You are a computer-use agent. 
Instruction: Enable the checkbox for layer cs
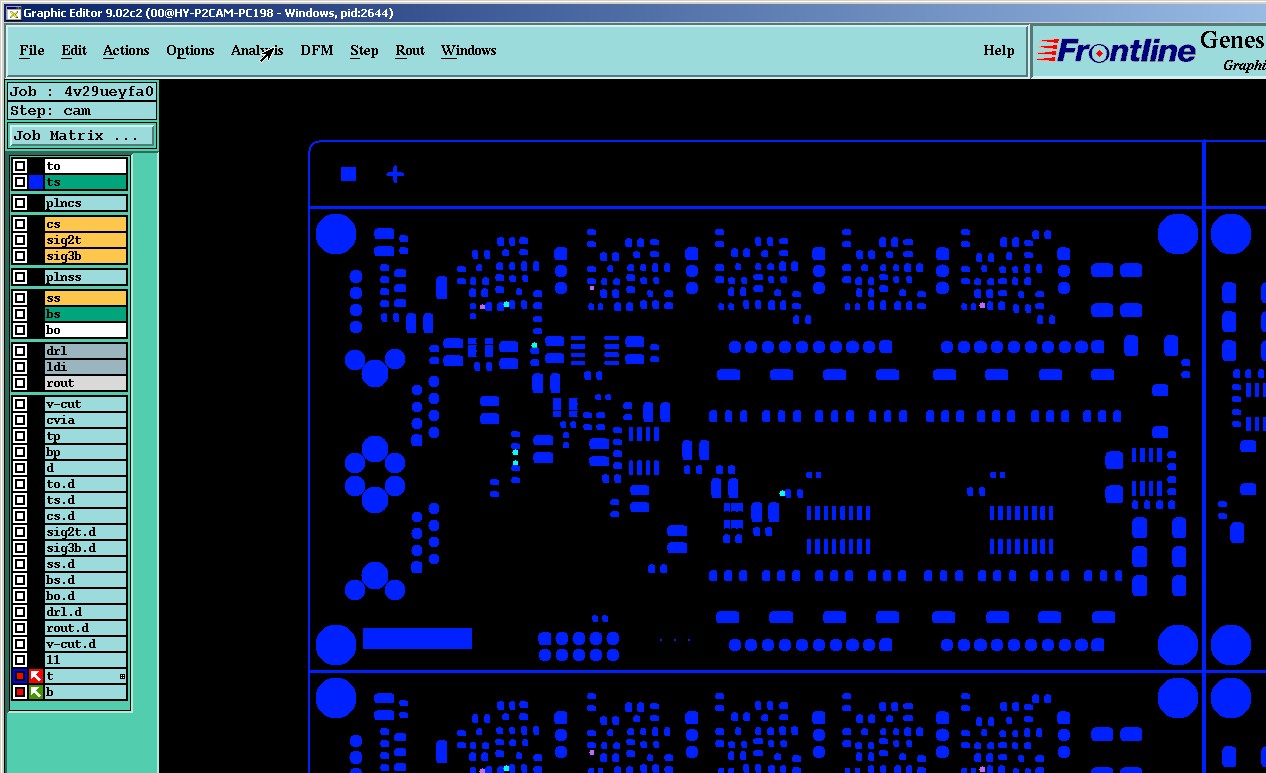(x=20, y=224)
